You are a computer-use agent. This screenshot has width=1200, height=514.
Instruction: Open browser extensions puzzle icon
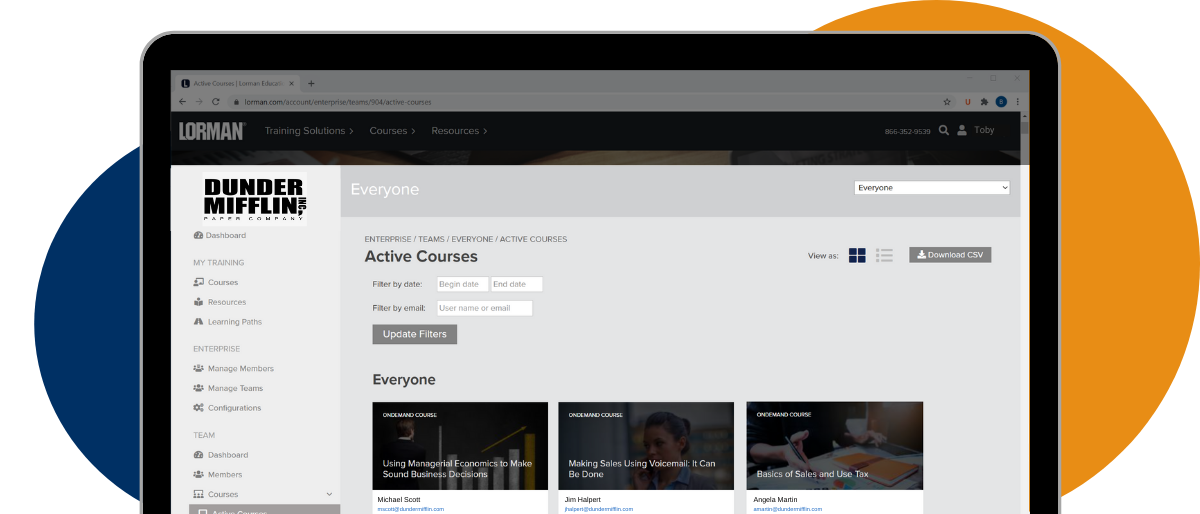tap(984, 102)
